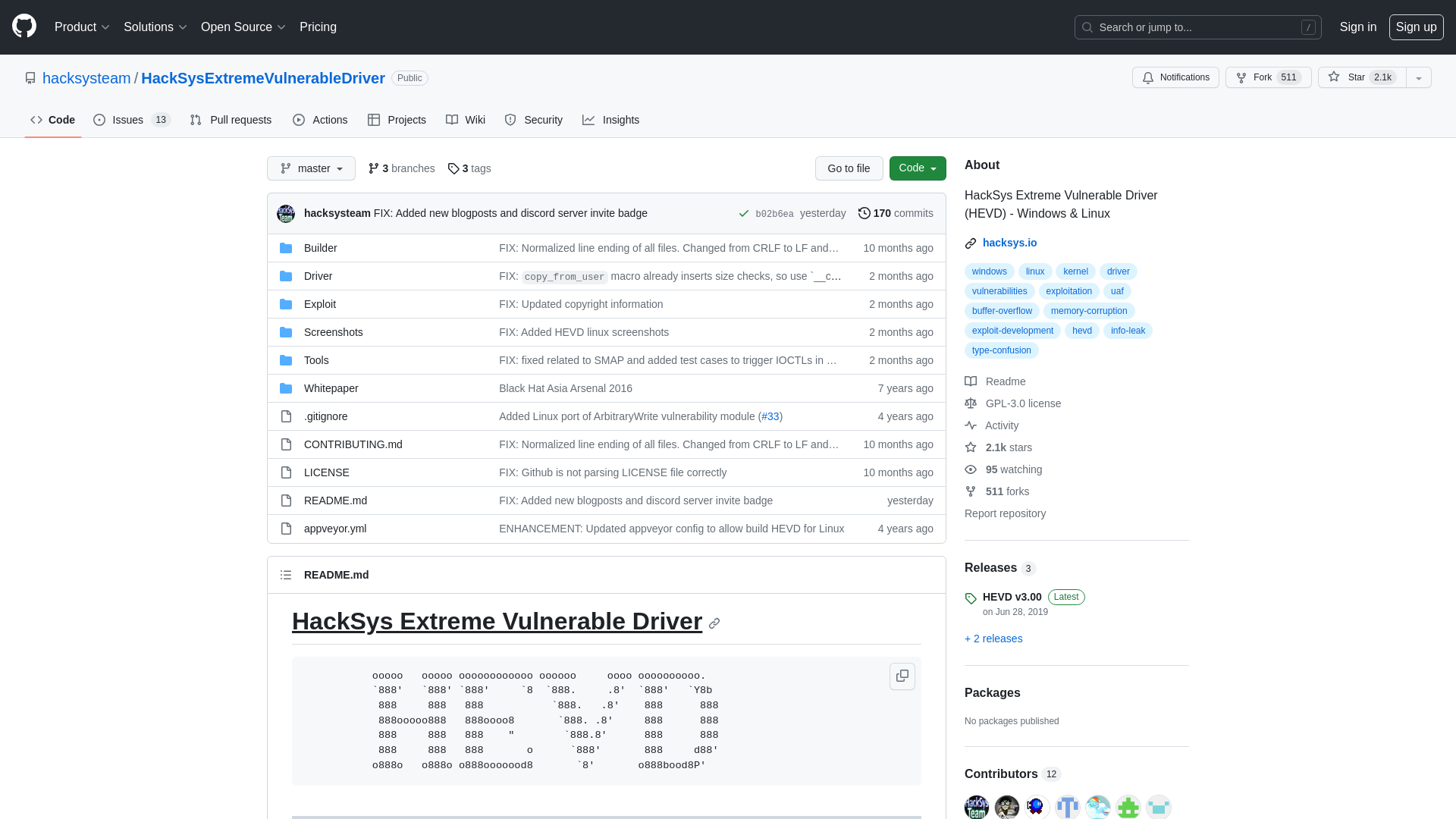Open the heading anchor link icon
Screen dimensions: 1456x819
point(714,623)
